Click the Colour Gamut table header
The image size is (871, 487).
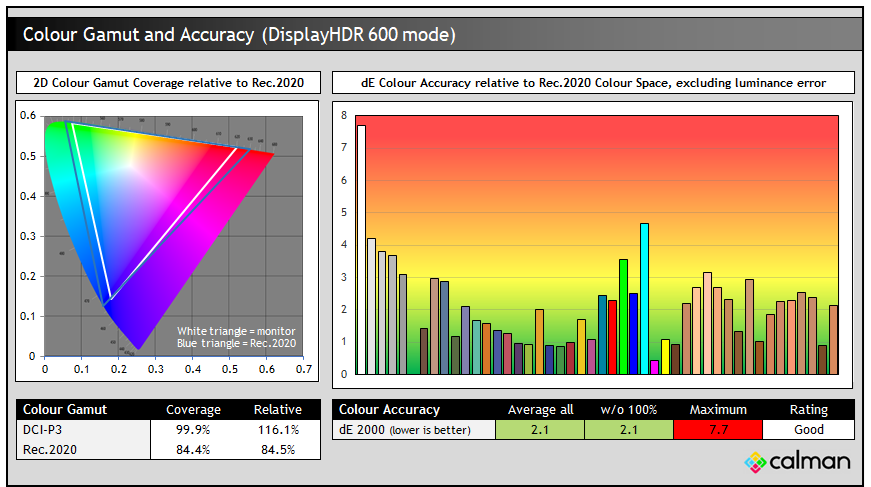tap(65, 409)
